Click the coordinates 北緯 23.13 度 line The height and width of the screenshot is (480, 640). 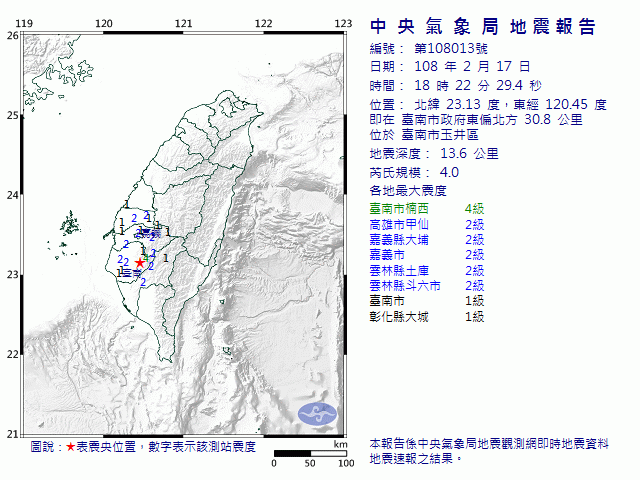coord(488,104)
